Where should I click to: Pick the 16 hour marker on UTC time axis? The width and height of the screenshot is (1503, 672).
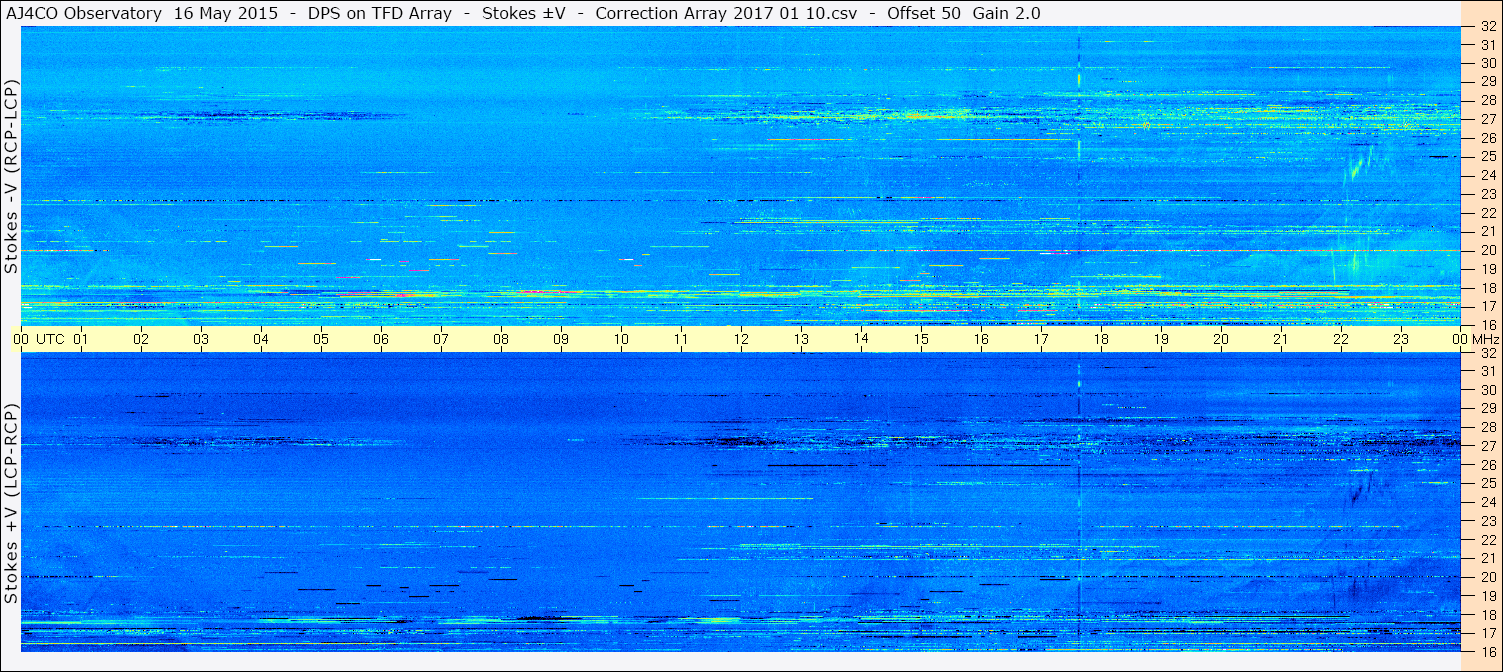pos(981,339)
